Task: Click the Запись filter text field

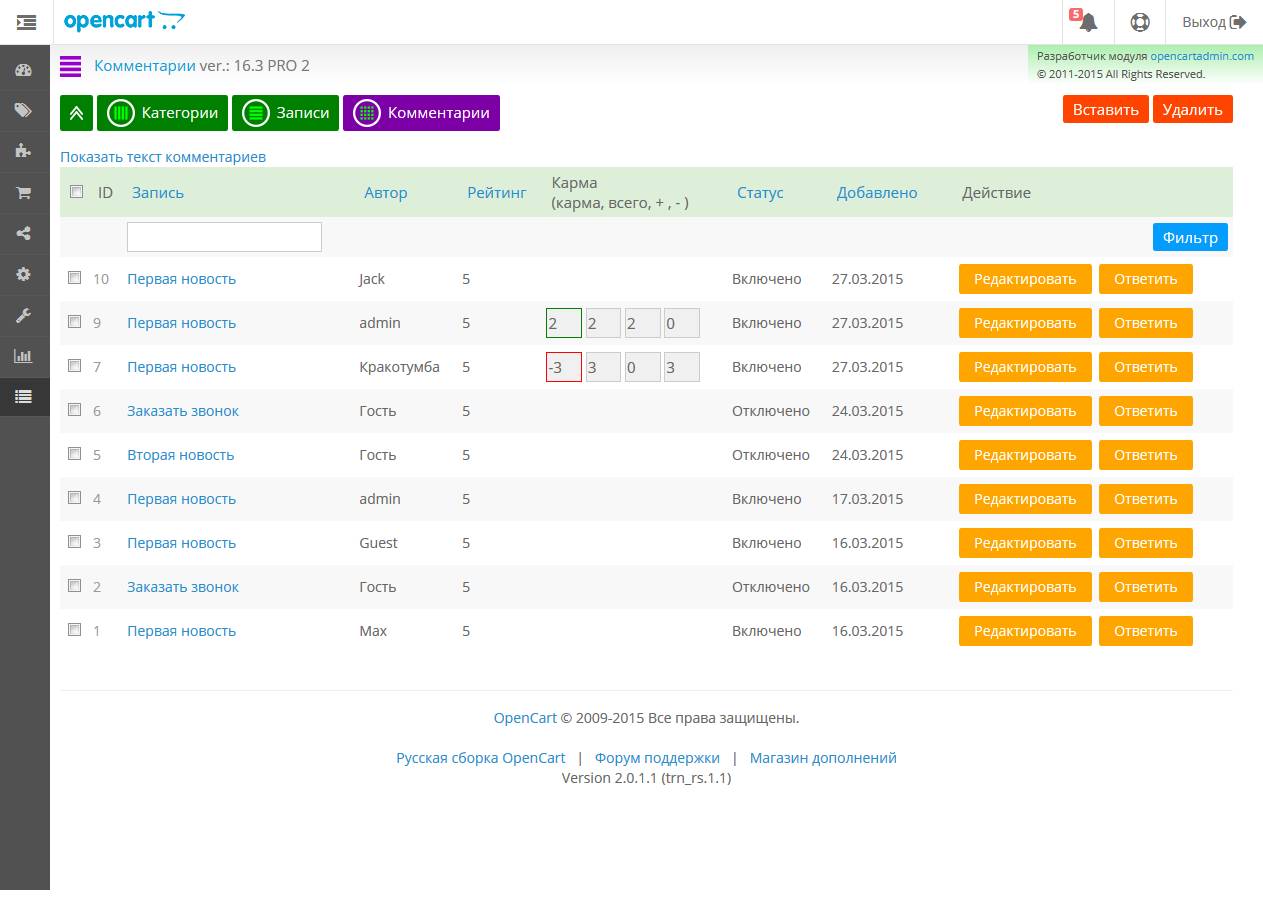Action: coord(224,237)
